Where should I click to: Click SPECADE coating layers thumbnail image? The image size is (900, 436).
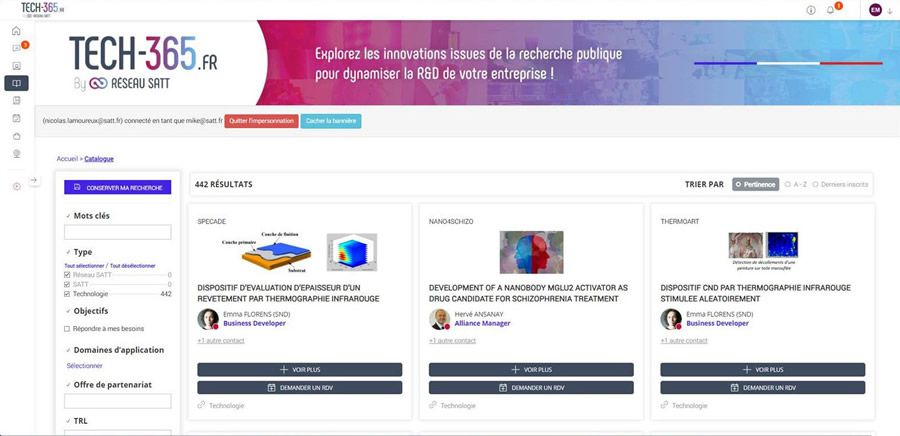[x=269, y=251]
